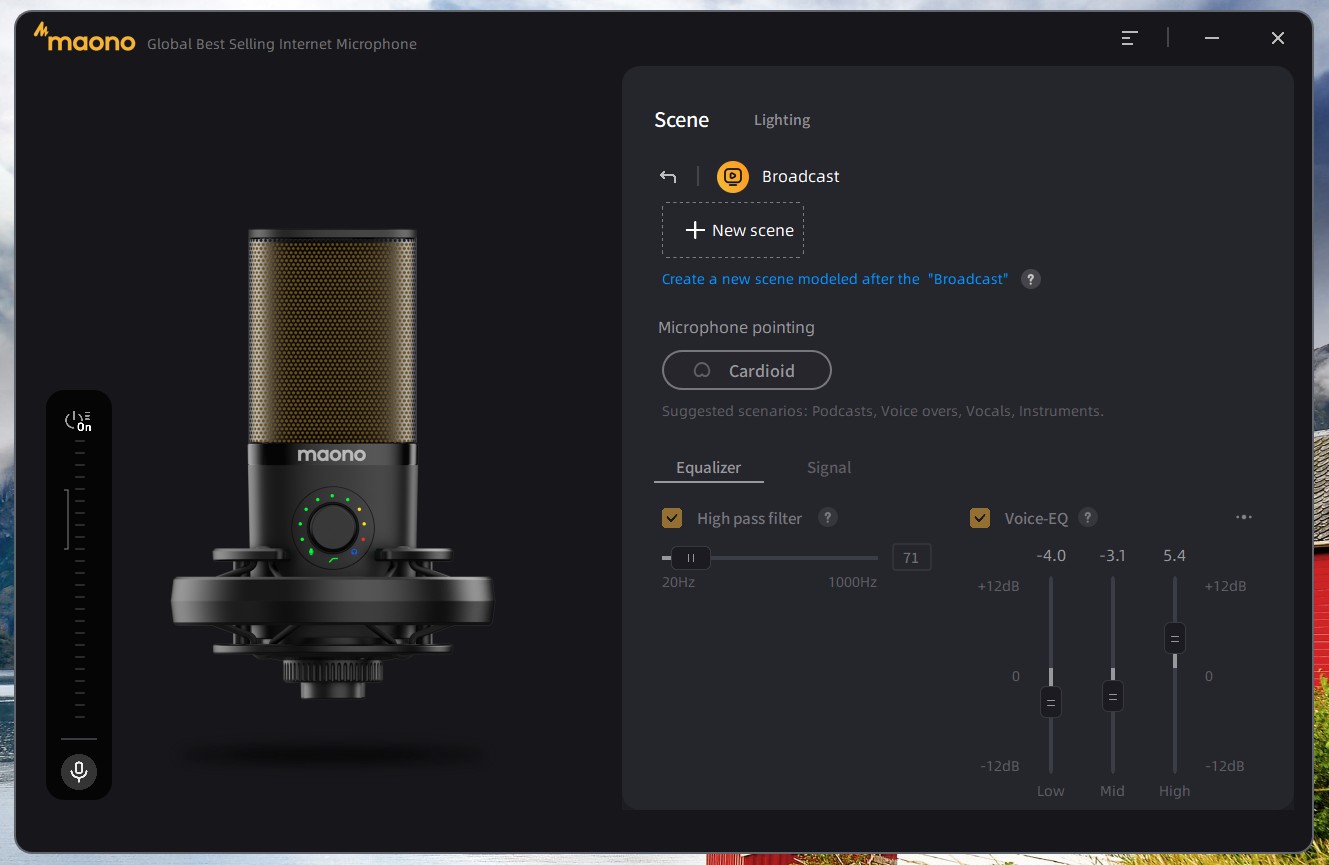1329x865 pixels.
Task: Click the "Suggested scenarios" description text
Action: click(x=883, y=411)
